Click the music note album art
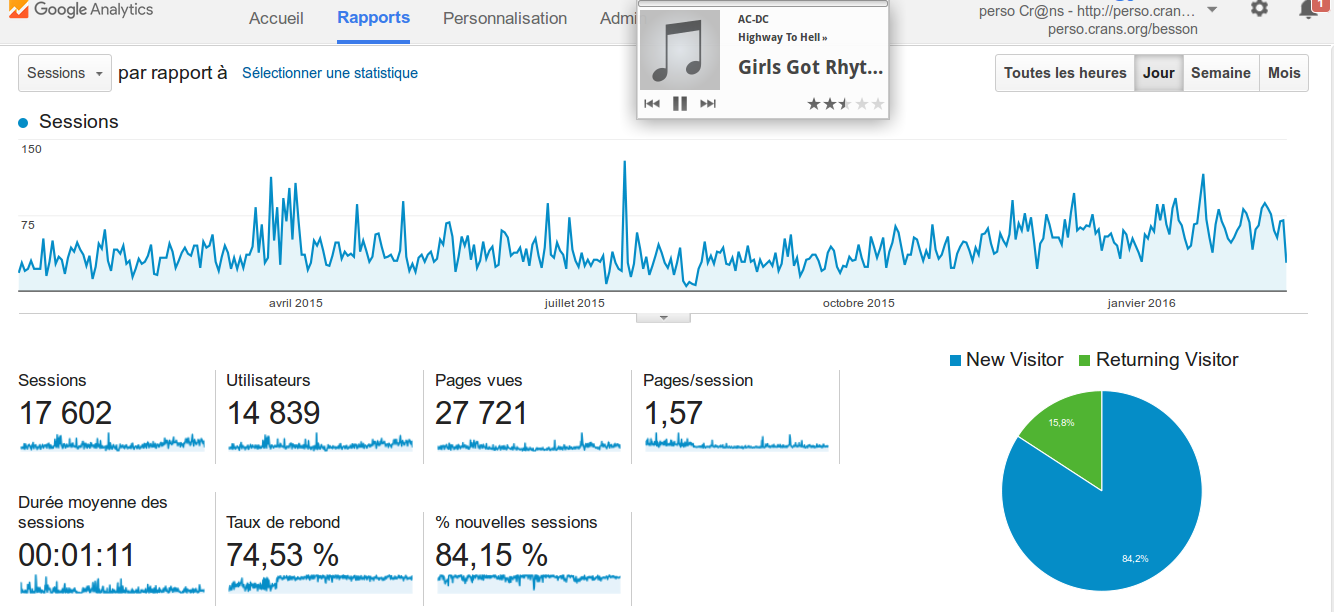Viewport: 1334px width, 612px height. (679, 50)
